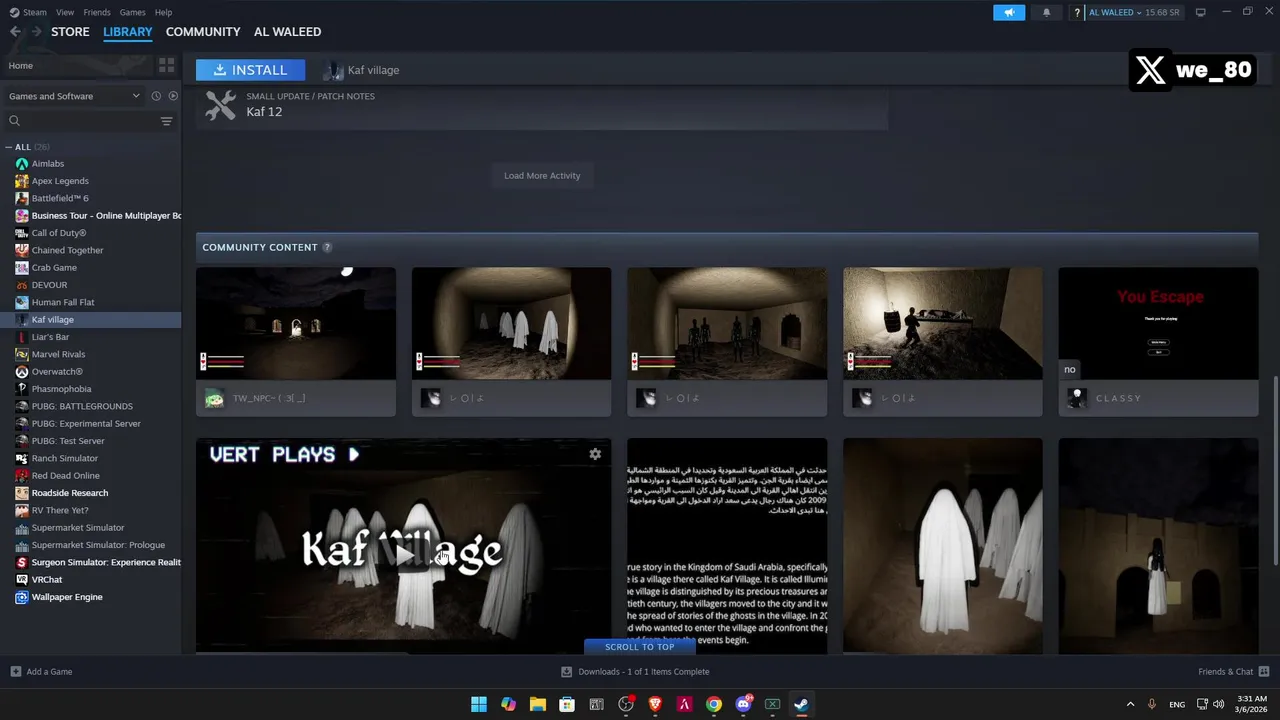Open File Explorer from taskbar
The width and height of the screenshot is (1280, 720).
point(537,704)
